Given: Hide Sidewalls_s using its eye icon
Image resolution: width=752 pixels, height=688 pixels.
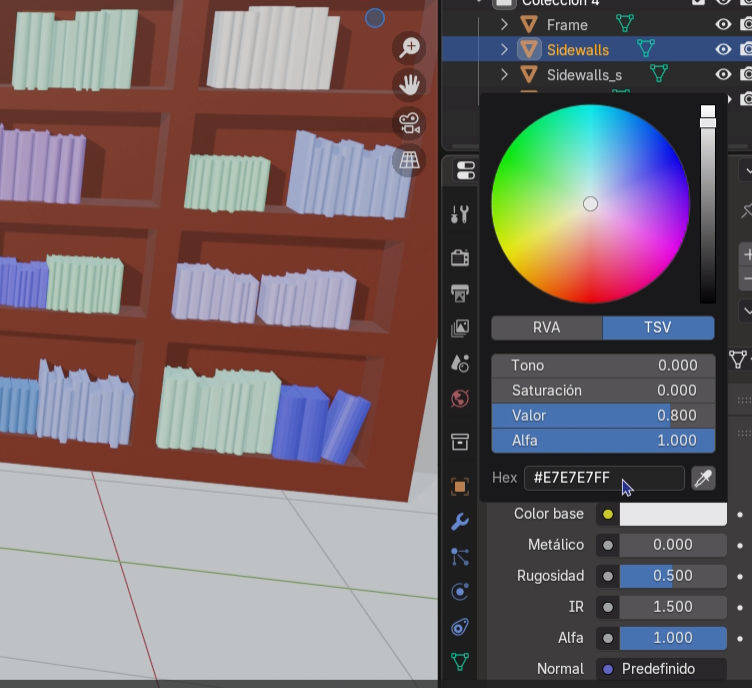Looking at the screenshot, I should tap(723, 74).
